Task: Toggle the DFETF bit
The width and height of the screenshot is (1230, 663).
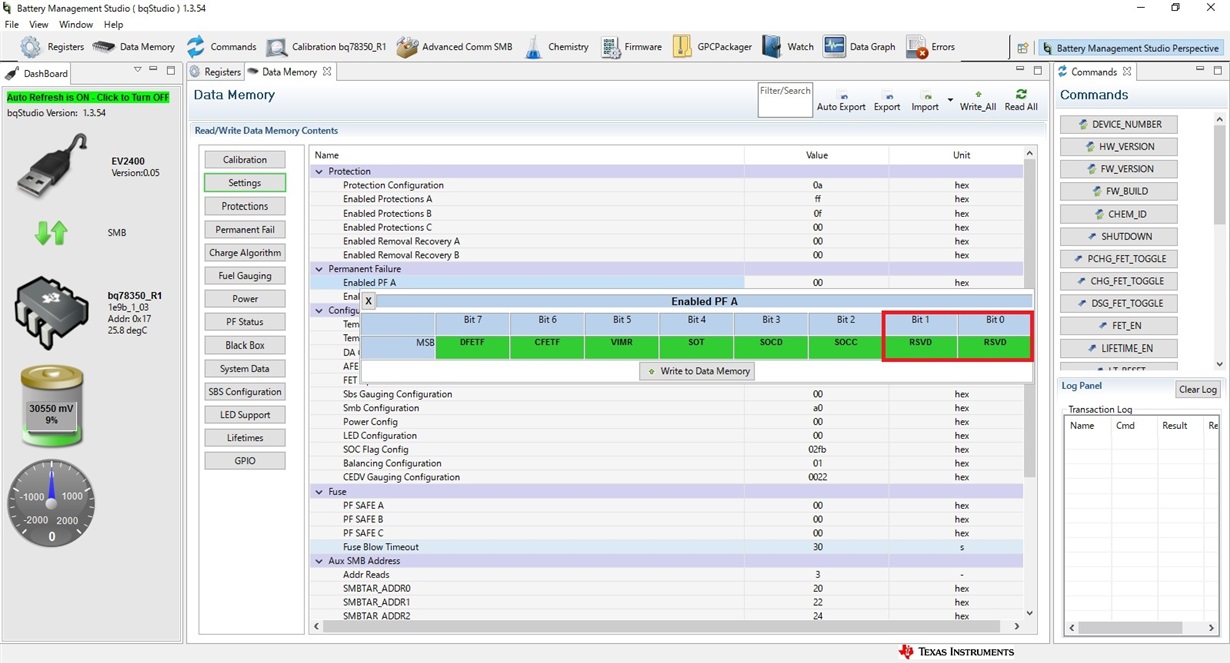Action: pyautogui.click(x=472, y=347)
